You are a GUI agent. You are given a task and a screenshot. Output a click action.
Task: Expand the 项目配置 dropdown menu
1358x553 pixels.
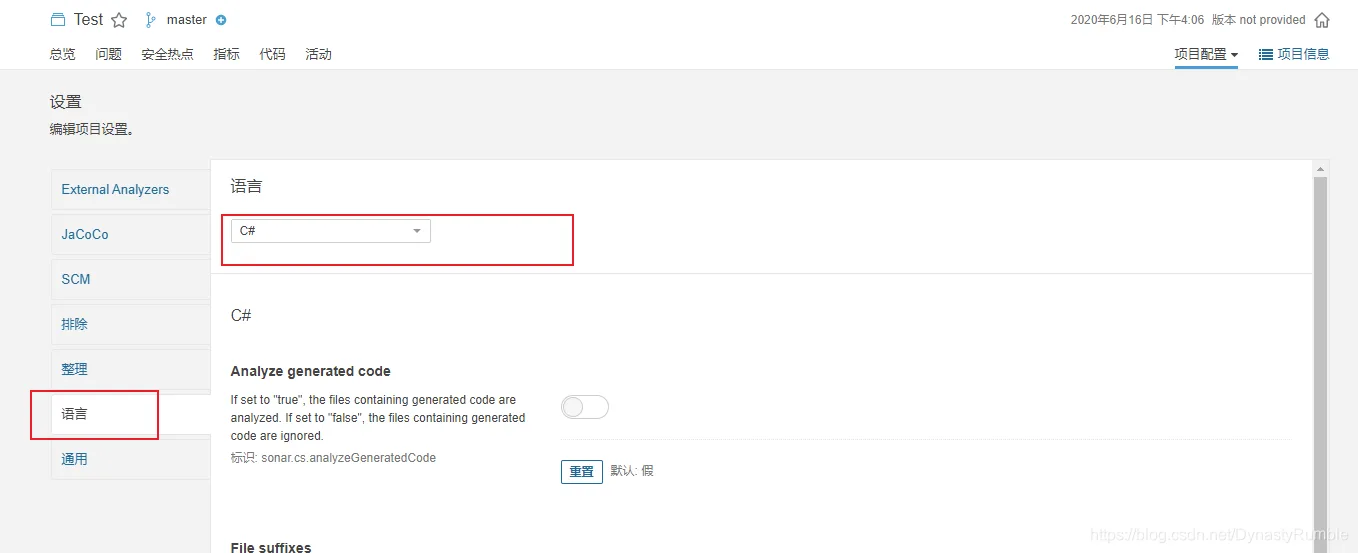(x=1206, y=55)
